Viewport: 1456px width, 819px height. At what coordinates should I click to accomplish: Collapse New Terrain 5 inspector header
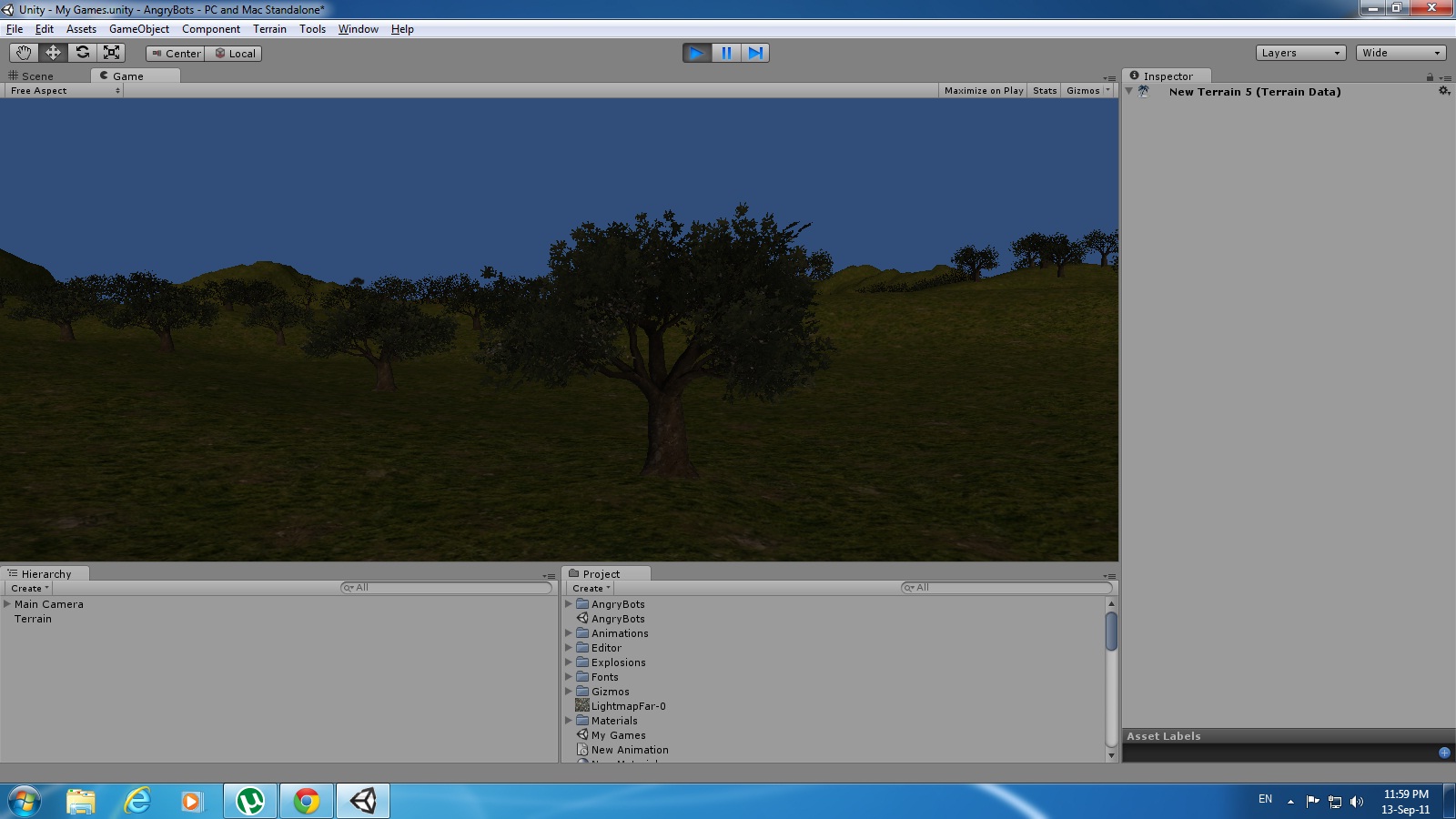[1129, 91]
